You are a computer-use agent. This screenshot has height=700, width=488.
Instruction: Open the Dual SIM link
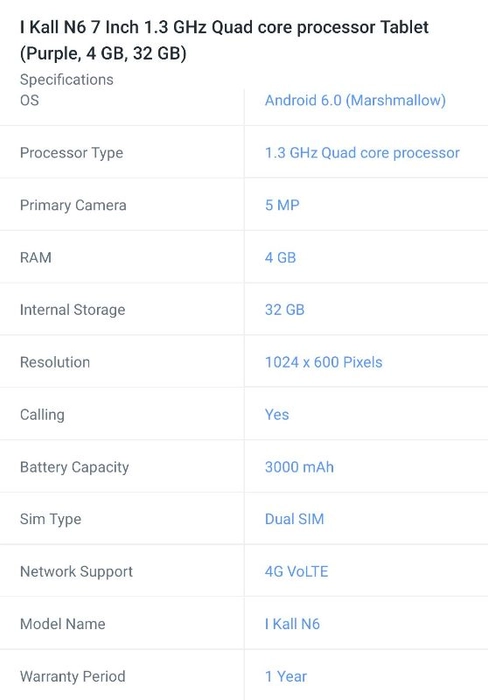click(x=294, y=519)
